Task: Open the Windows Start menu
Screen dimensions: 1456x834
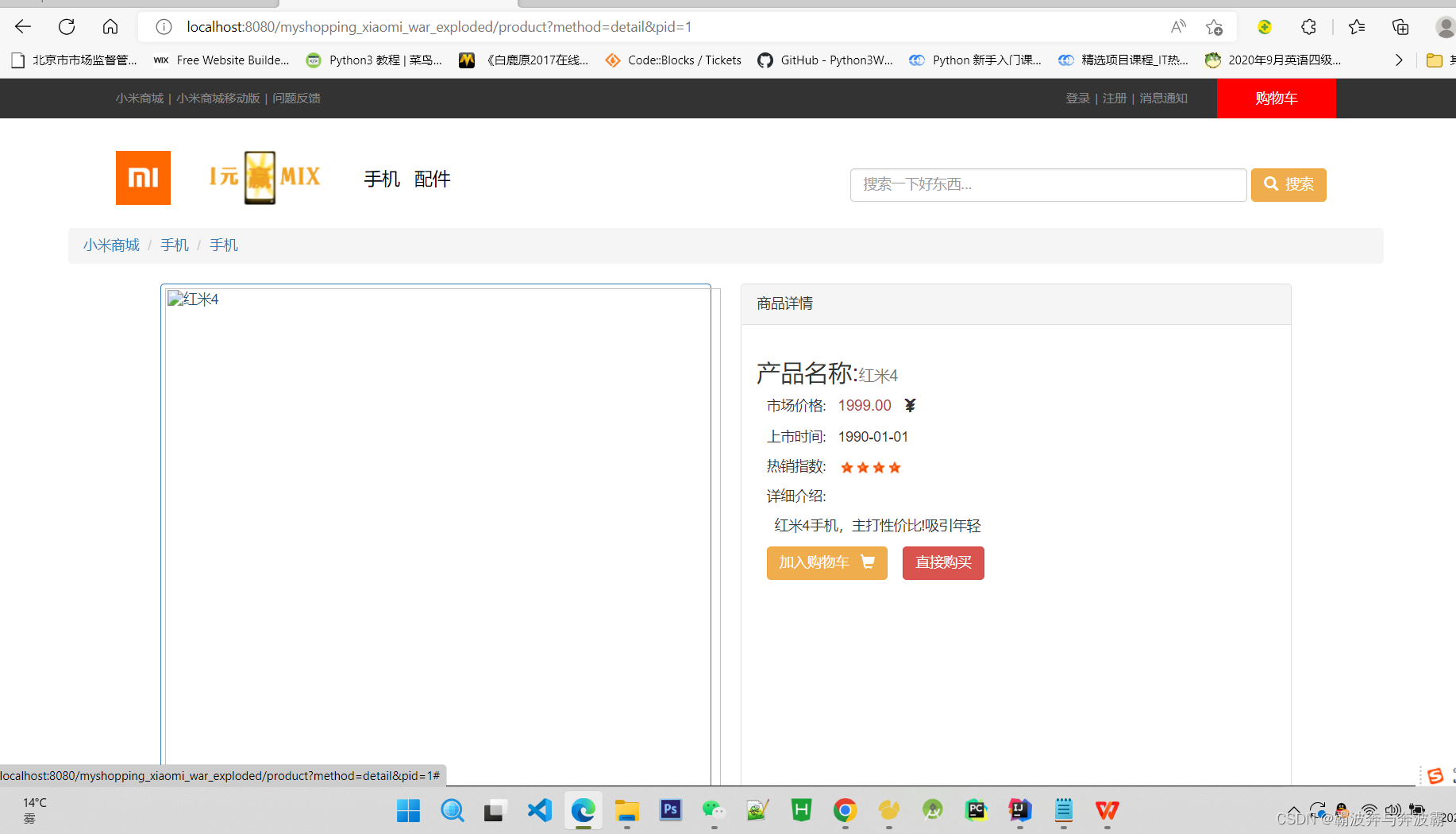Action: pos(408,810)
